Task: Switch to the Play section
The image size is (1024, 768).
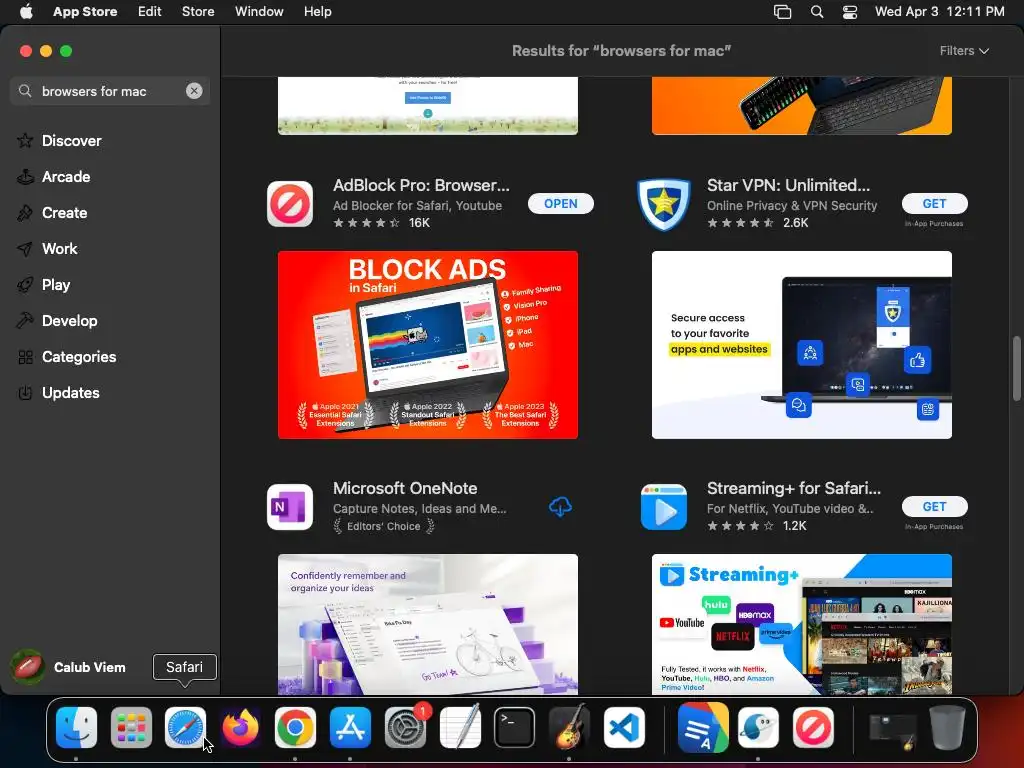Action: pos(56,284)
